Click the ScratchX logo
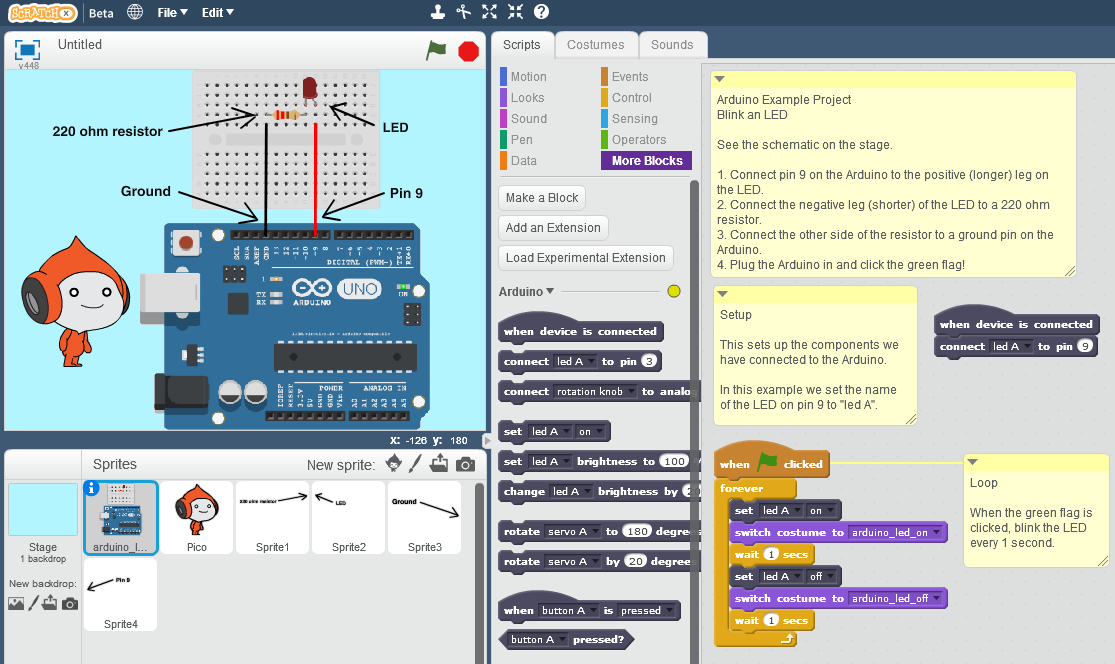The image size is (1115, 664). tap(42, 13)
